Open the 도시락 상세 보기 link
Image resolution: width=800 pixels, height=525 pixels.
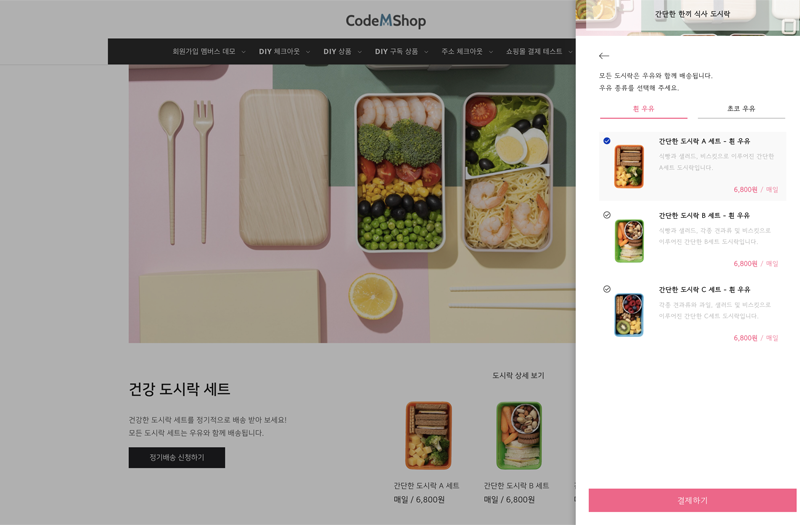click(x=518, y=376)
